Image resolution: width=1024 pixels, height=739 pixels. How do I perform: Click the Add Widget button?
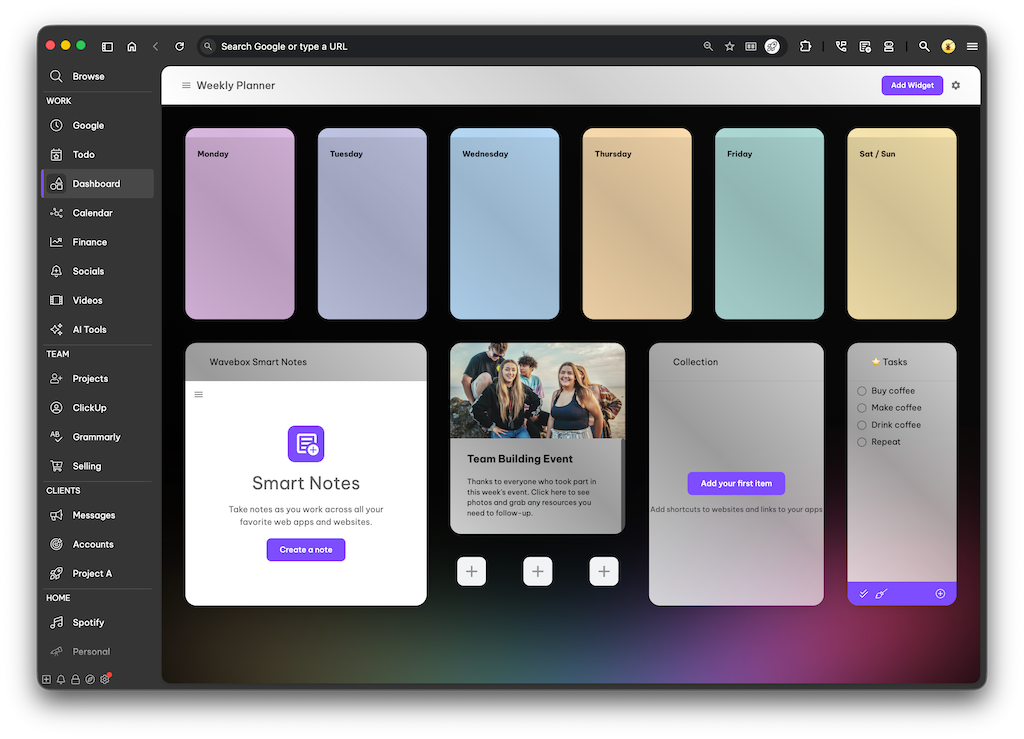click(912, 86)
